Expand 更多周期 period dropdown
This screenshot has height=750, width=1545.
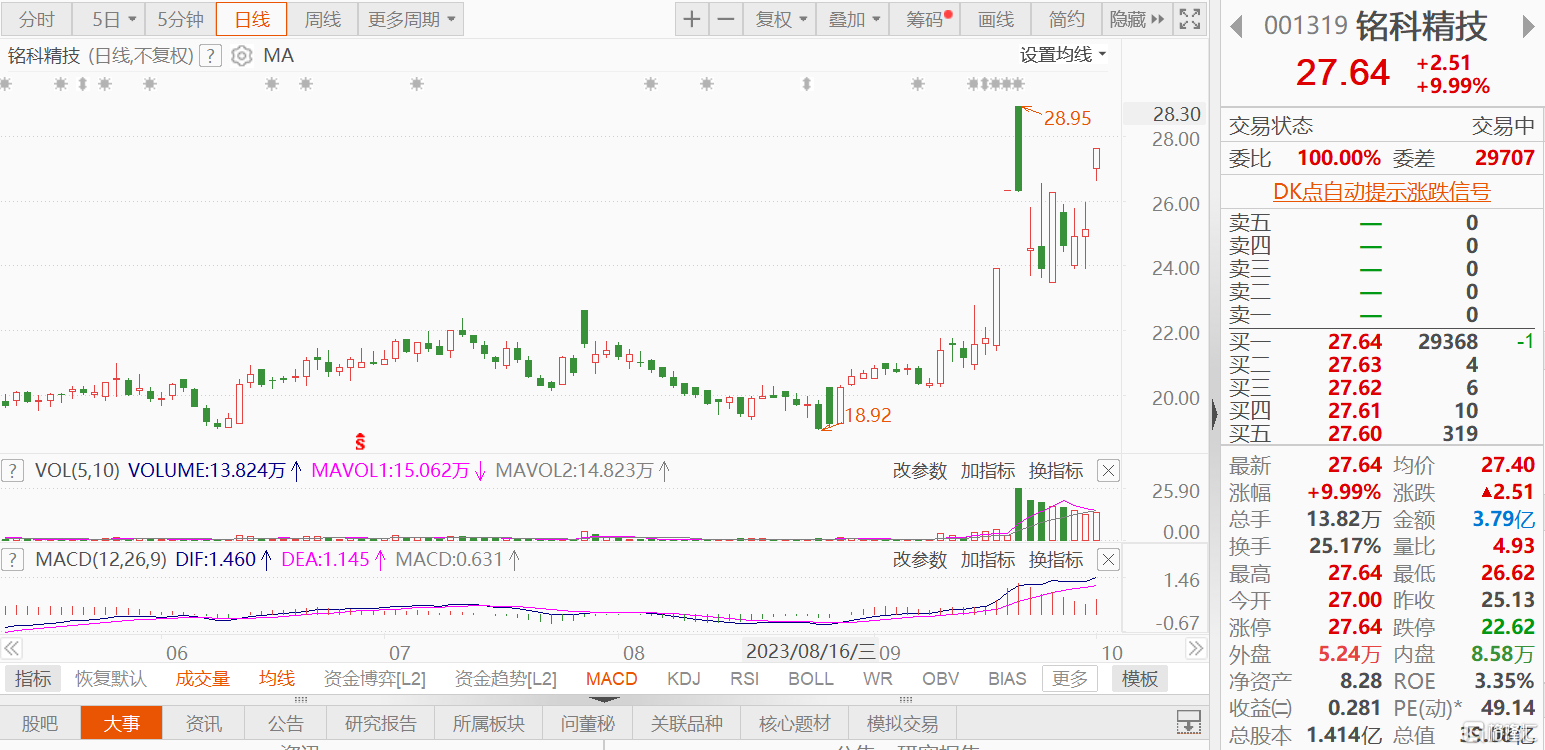[x=410, y=19]
